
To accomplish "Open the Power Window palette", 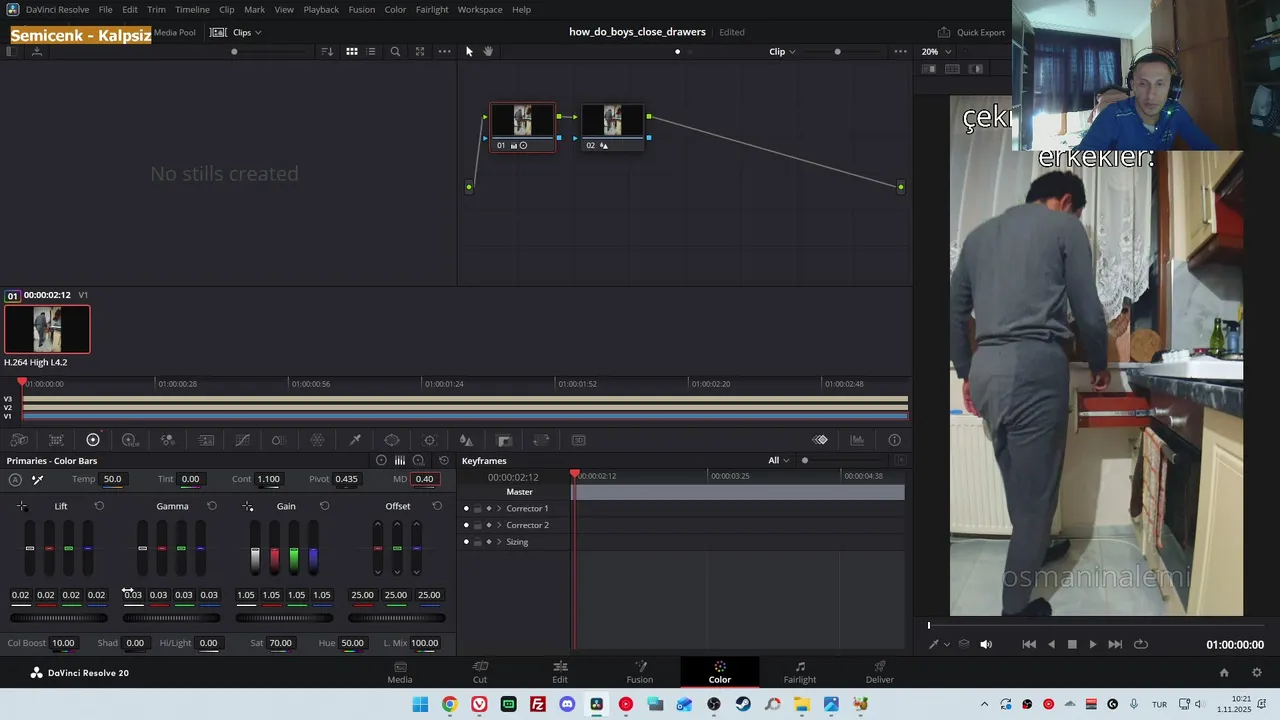I will click(392, 440).
